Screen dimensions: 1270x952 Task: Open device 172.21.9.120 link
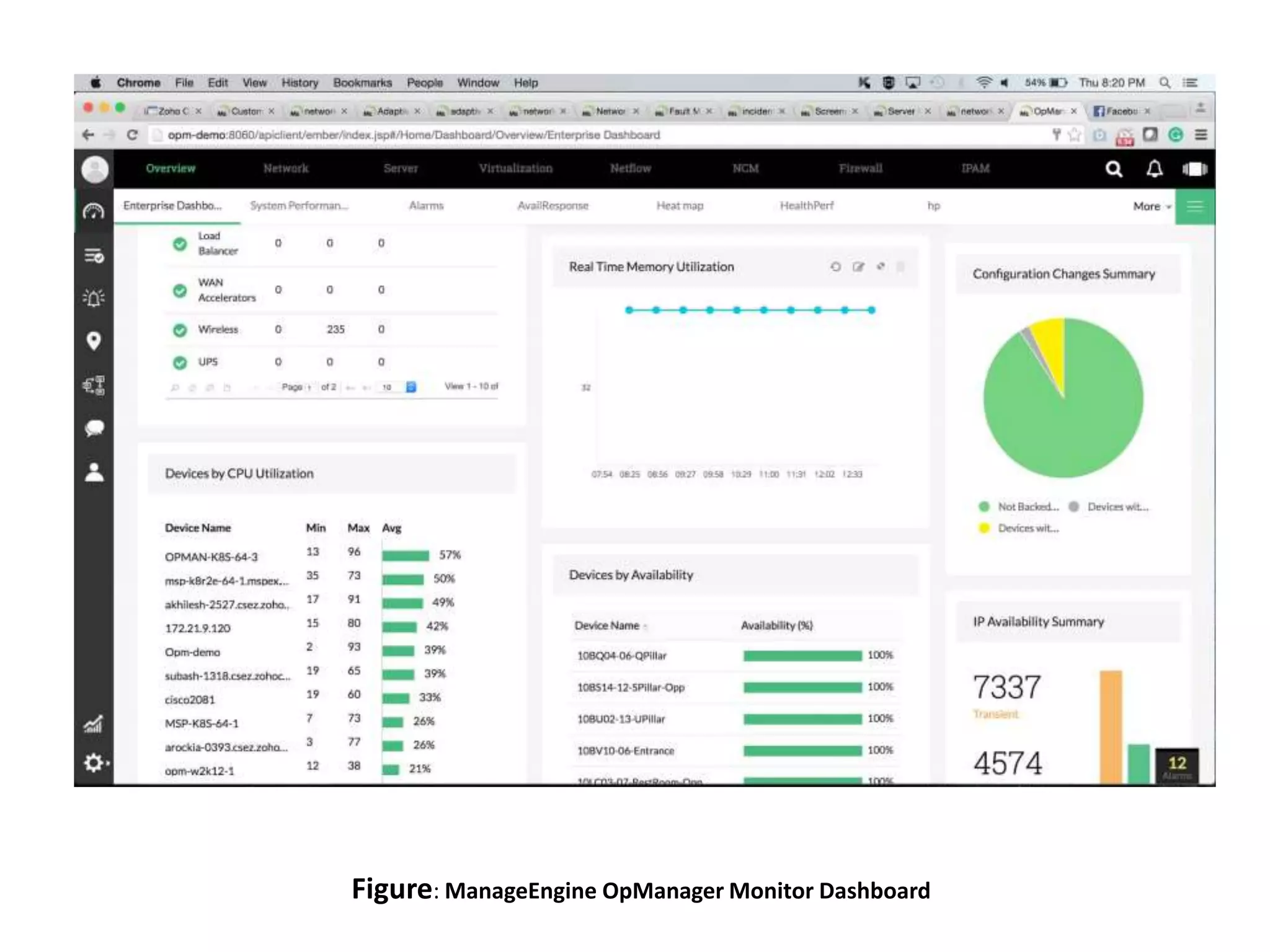[x=198, y=628]
